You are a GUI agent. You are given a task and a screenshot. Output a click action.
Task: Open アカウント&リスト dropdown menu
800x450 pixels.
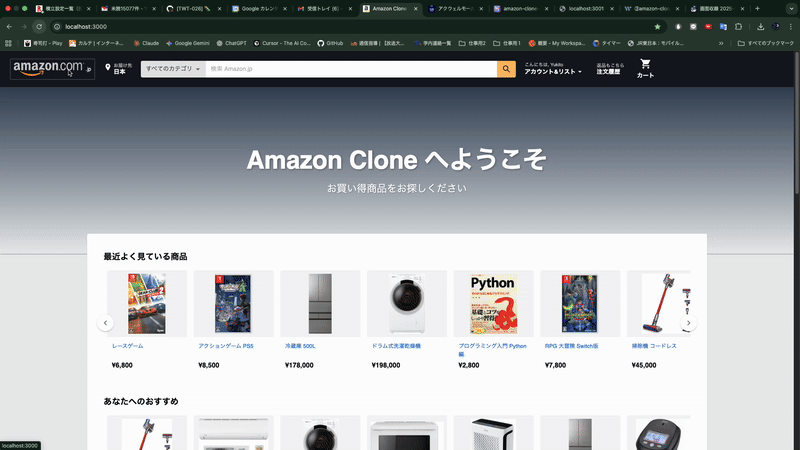pyautogui.click(x=553, y=72)
